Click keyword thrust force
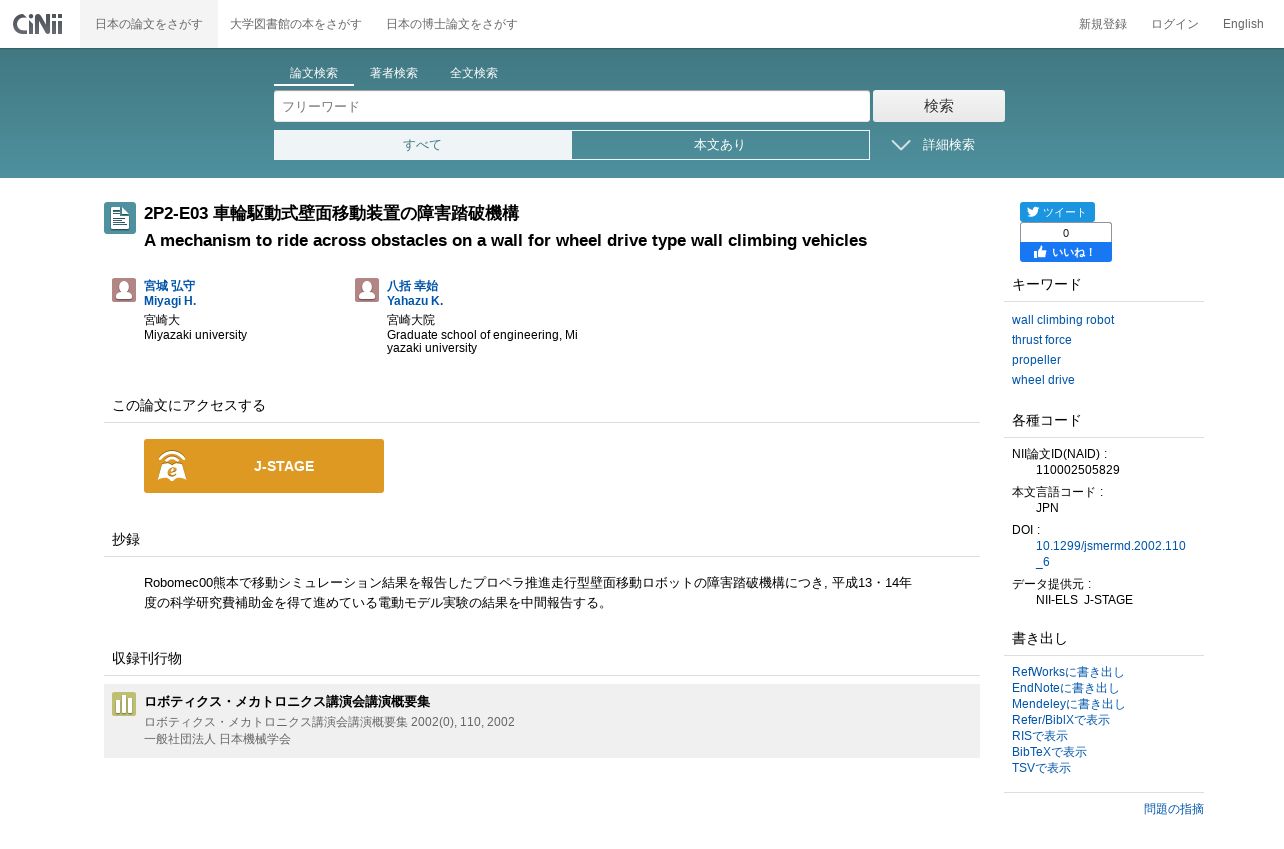 coord(1042,340)
